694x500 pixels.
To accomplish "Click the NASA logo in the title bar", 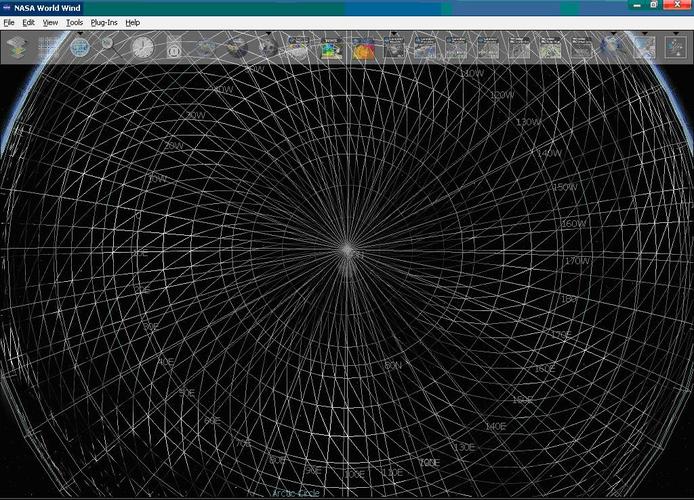I will (6, 7).
